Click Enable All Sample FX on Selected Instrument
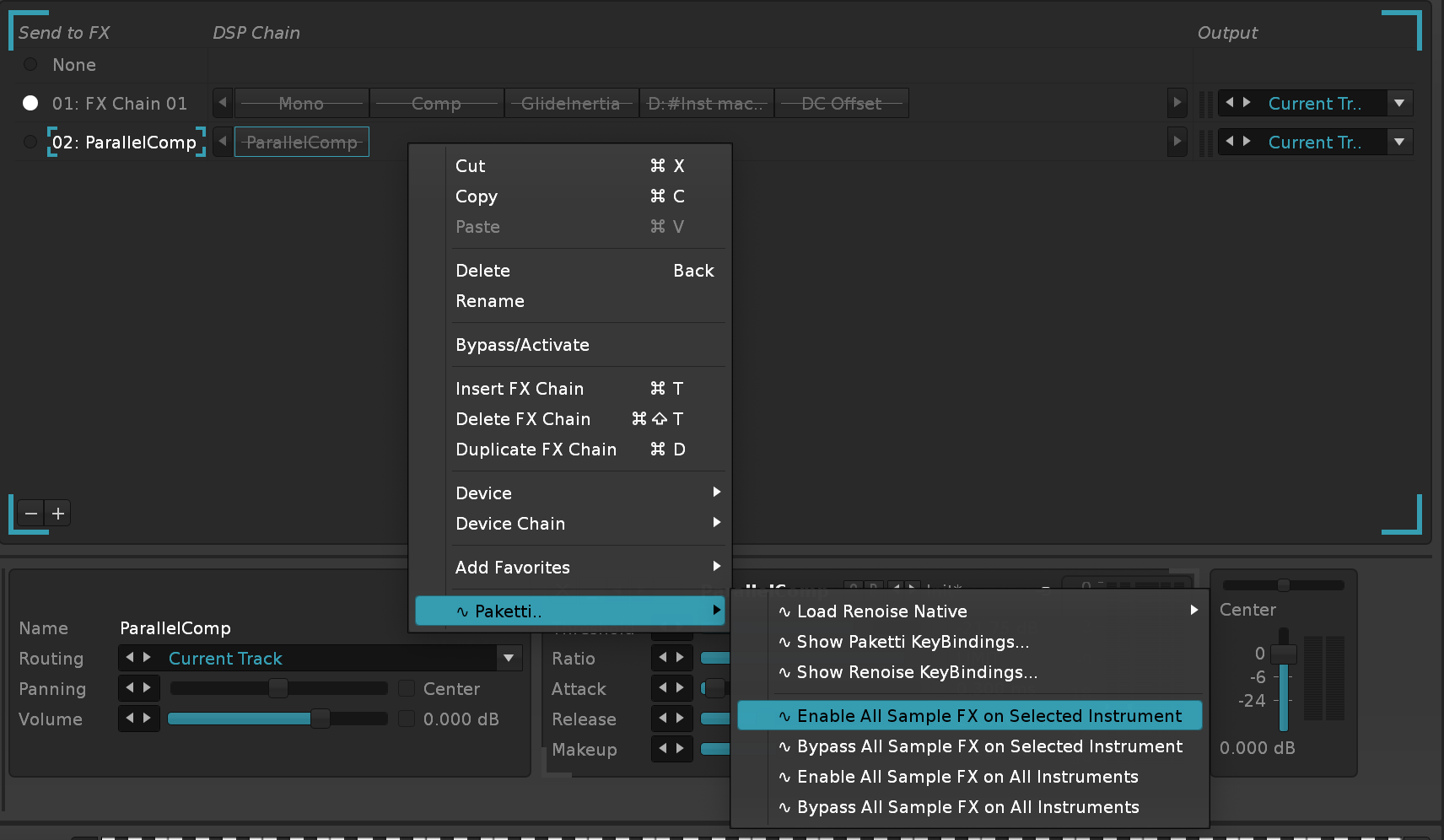 point(989,716)
